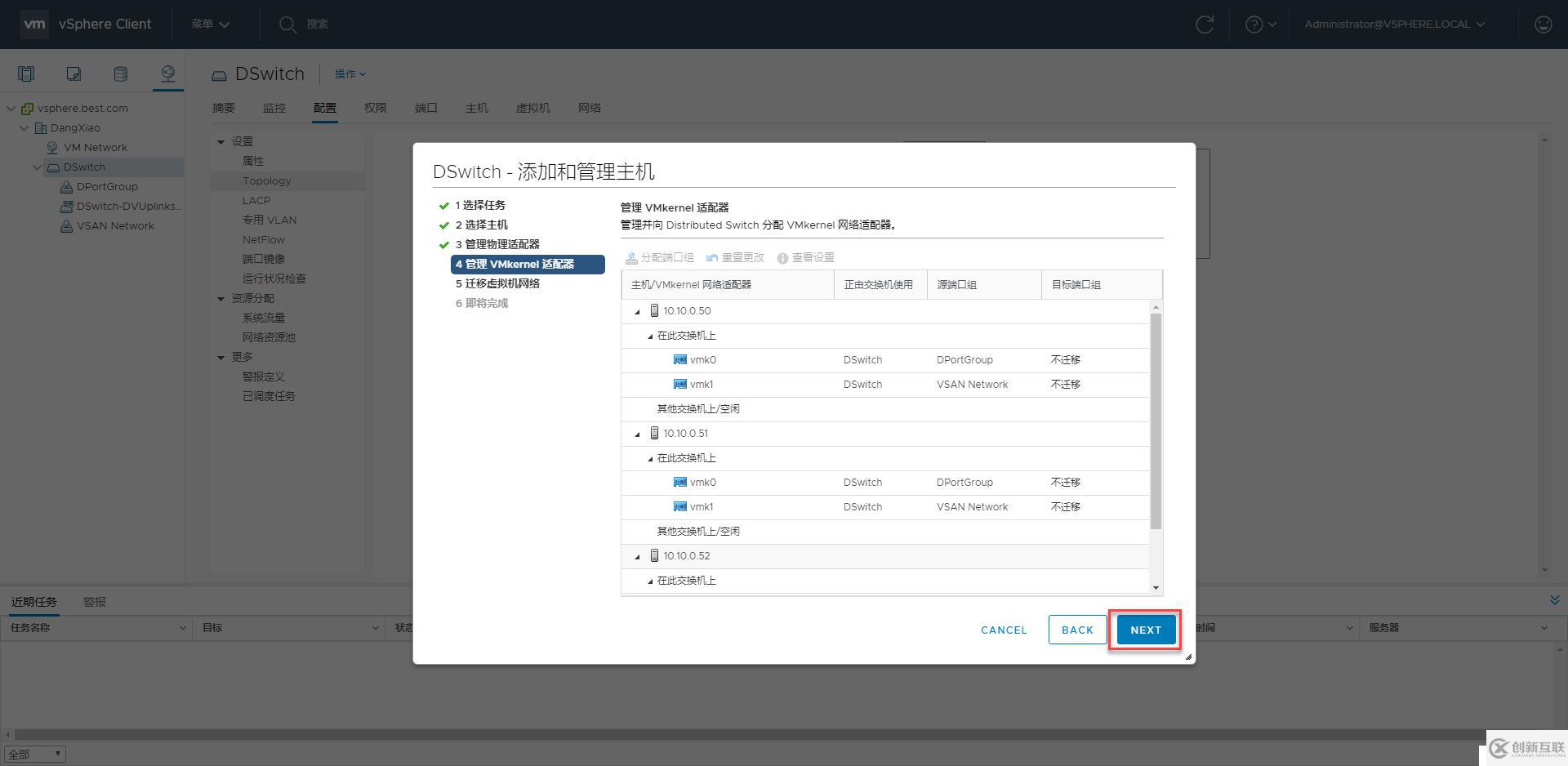Click the vmk1 adapter icon under 10.10.0.51
Screen dimensions: 1568x766
pyautogui.click(x=679, y=506)
